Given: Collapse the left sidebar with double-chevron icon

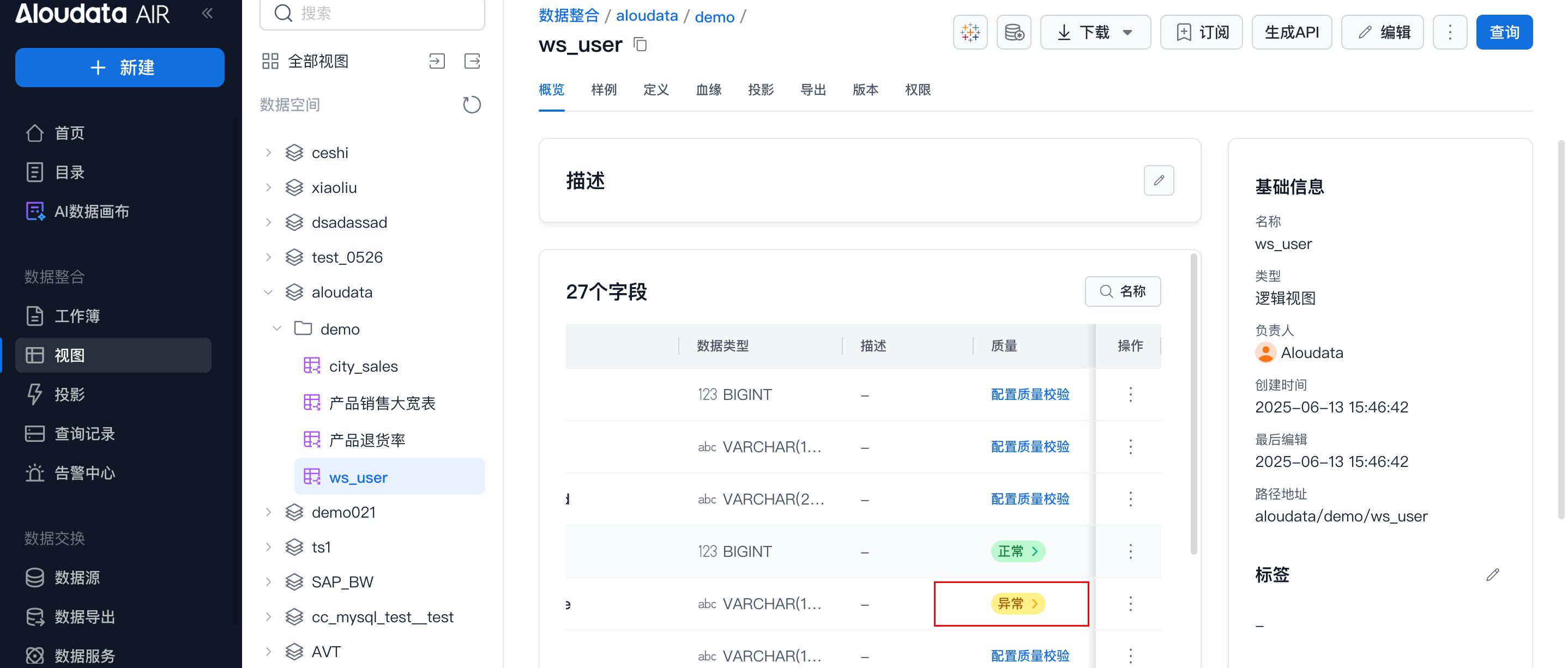Looking at the screenshot, I should tap(207, 14).
